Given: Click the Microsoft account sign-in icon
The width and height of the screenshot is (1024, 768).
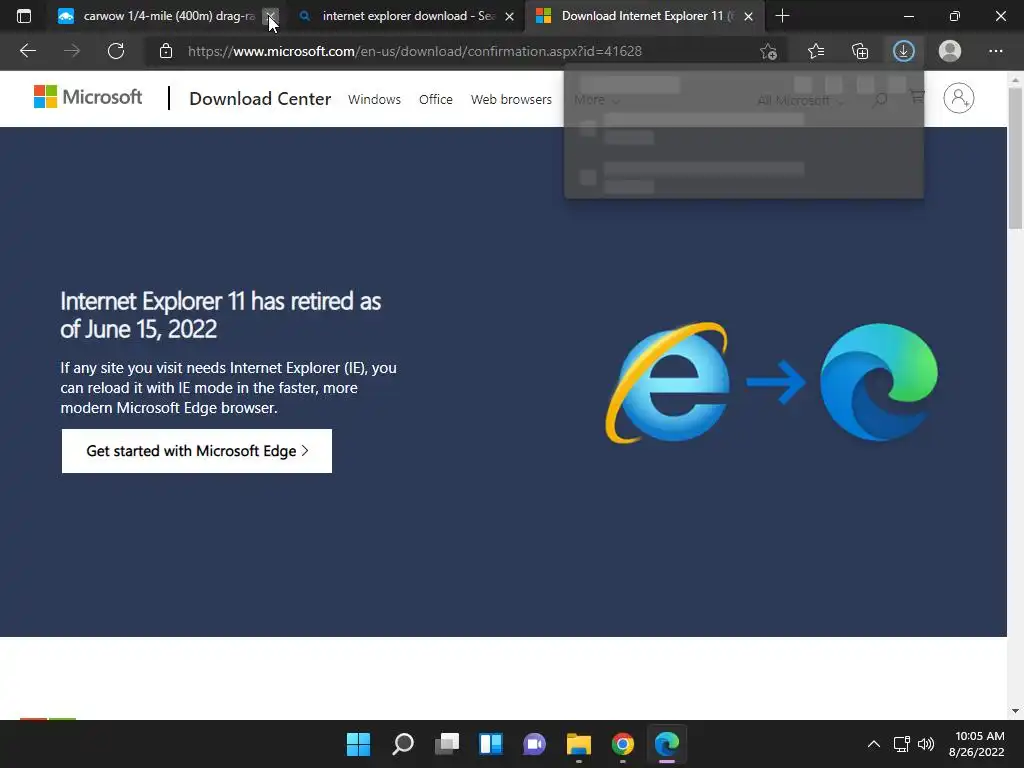Looking at the screenshot, I should [x=959, y=98].
